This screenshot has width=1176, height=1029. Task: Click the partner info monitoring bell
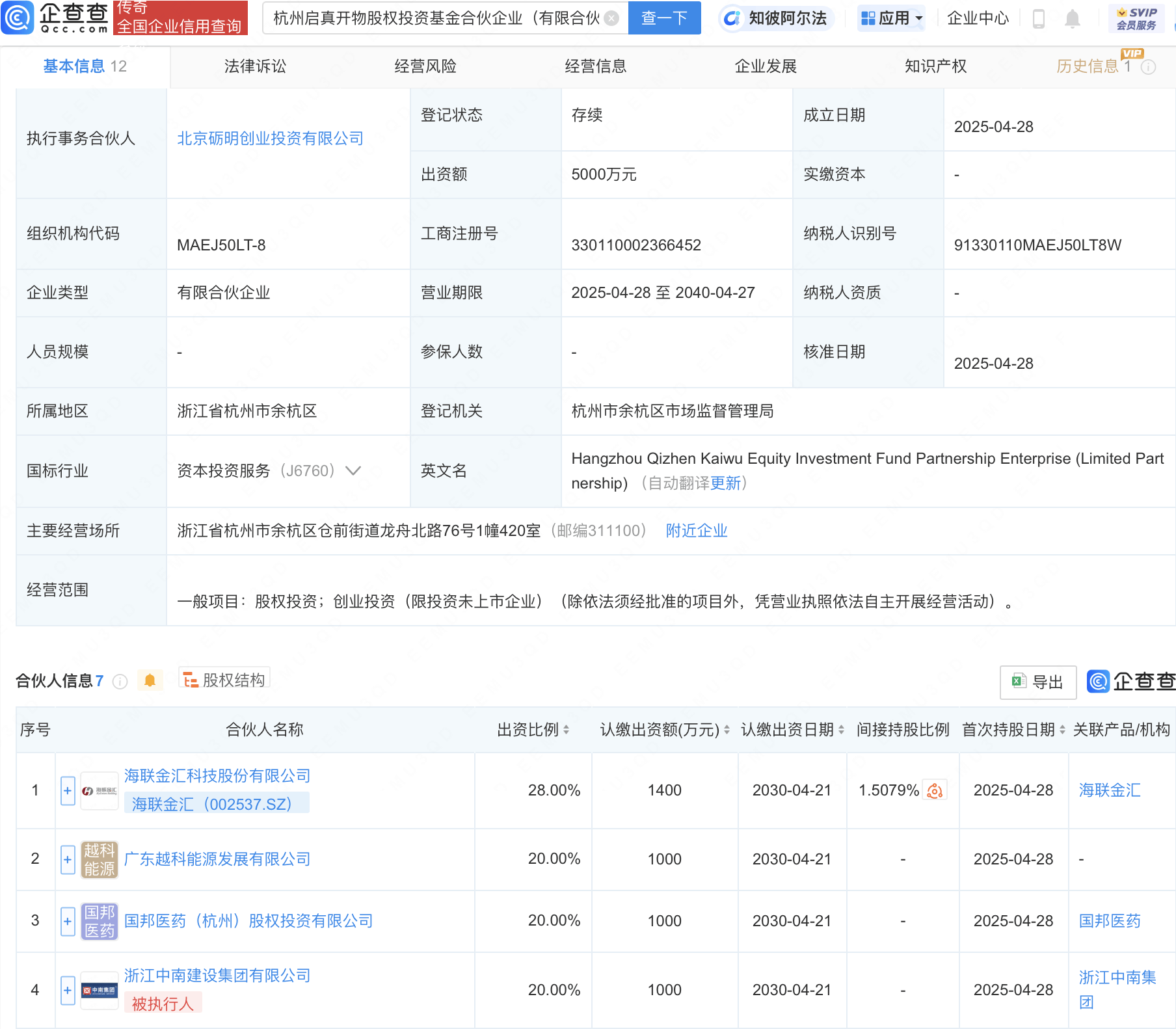(x=150, y=680)
